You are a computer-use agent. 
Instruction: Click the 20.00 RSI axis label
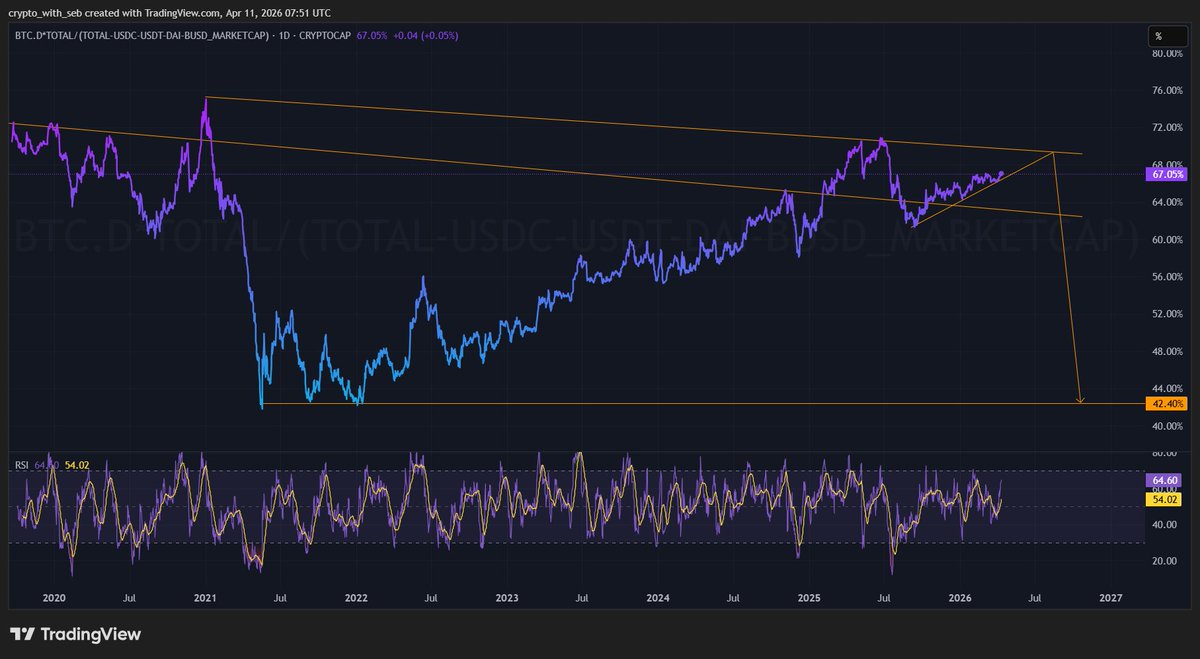[x=1165, y=561]
